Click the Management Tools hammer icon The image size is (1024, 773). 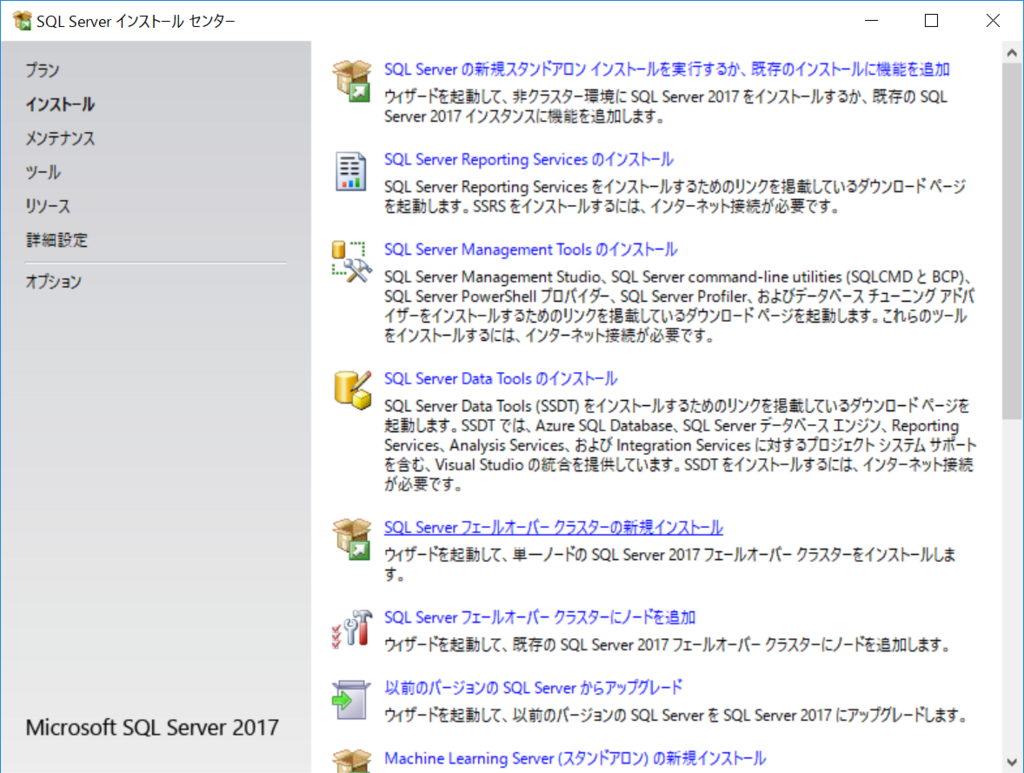pos(351,261)
